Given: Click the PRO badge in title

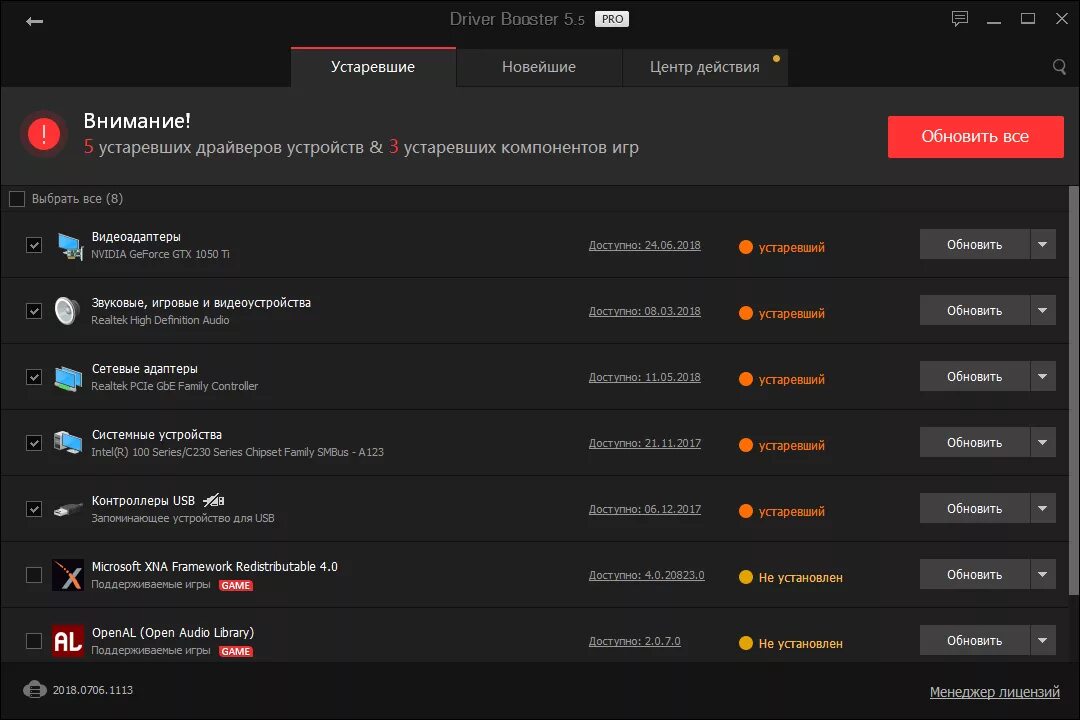Looking at the screenshot, I should 612,19.
